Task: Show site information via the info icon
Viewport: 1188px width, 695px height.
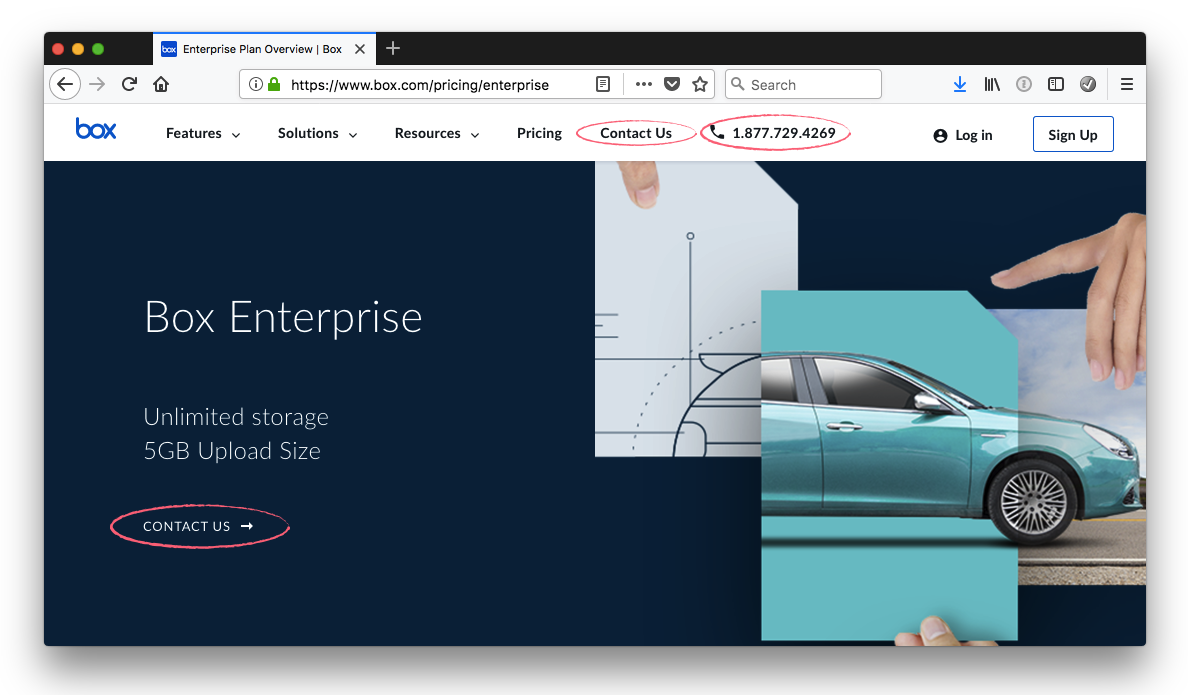Action: coord(256,84)
